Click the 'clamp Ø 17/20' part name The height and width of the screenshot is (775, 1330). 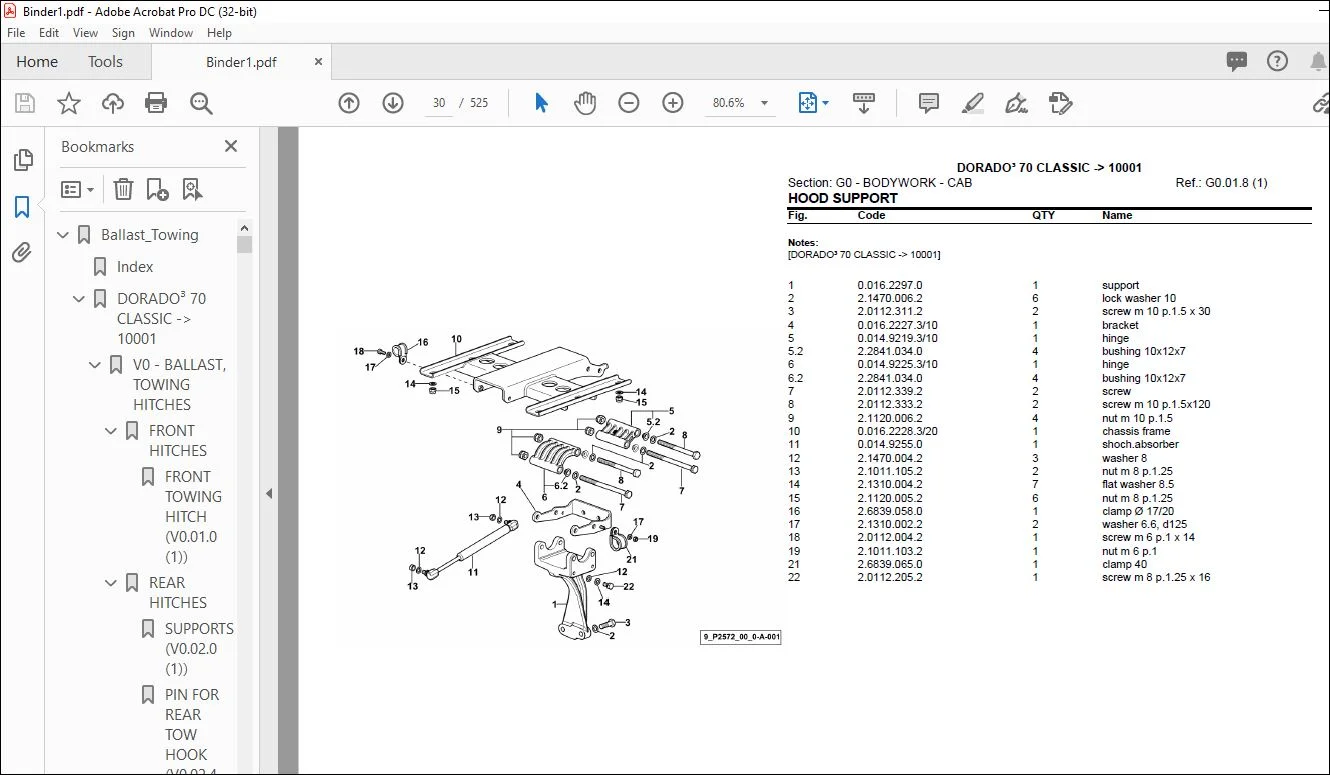(x=1138, y=512)
